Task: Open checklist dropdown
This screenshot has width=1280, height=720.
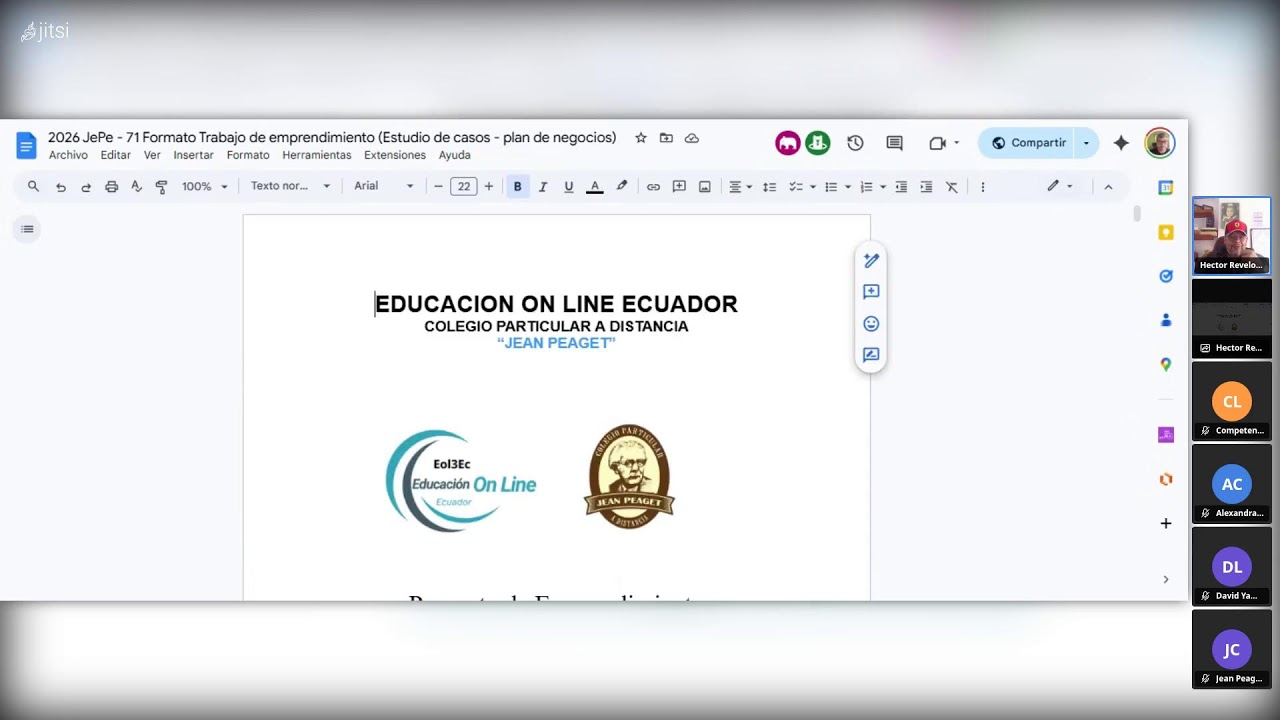Action: pos(802,186)
